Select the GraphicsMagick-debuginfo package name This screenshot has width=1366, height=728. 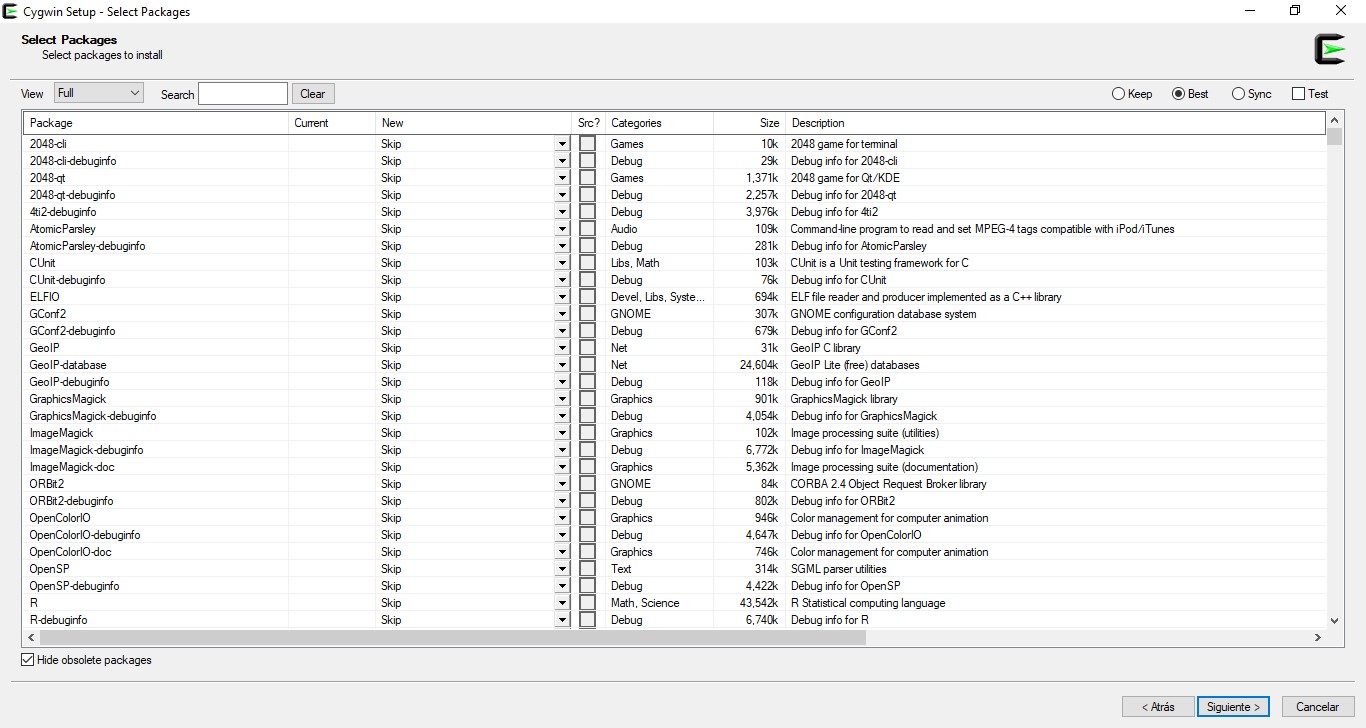[x=93, y=416]
